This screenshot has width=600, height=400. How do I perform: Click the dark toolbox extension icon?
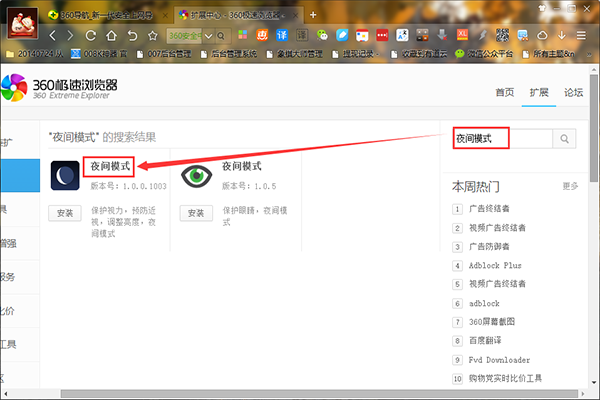[x=422, y=35]
